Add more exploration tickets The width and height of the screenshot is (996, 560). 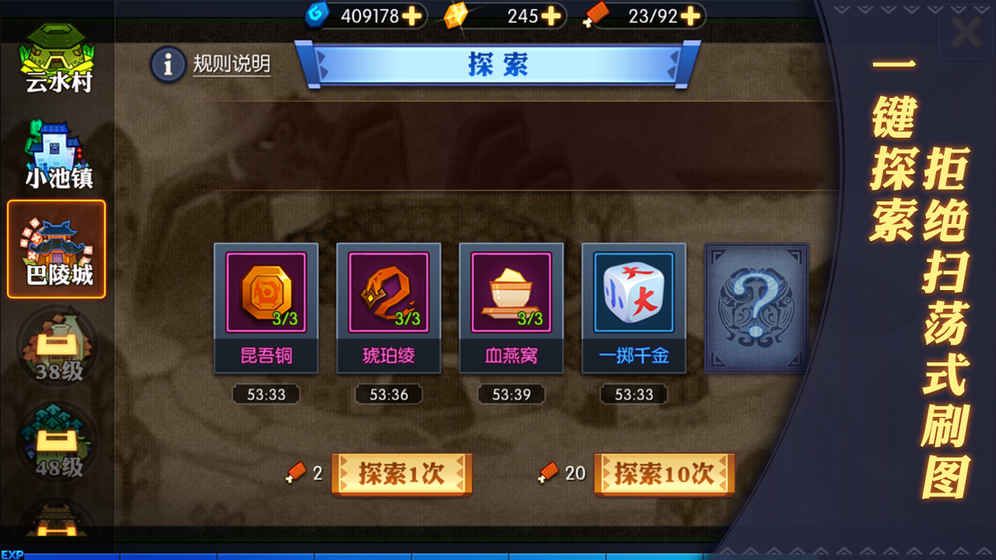pos(690,16)
